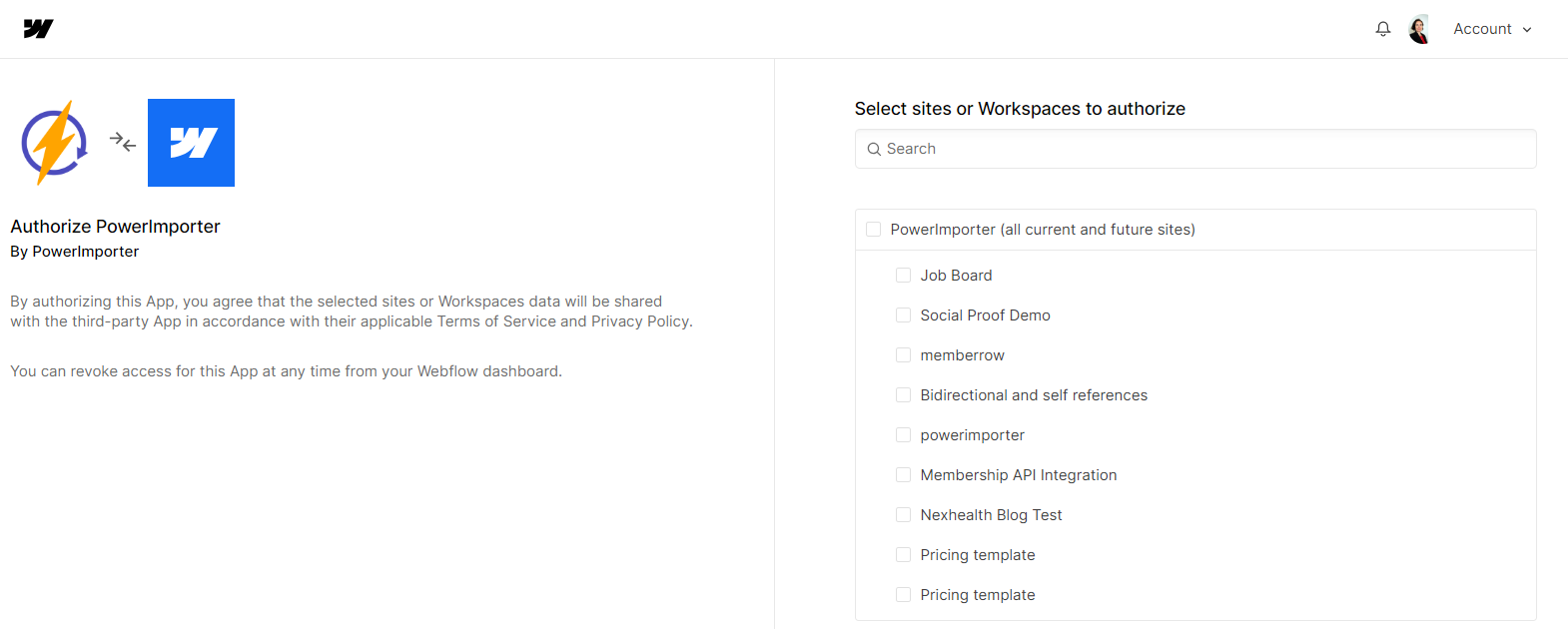1568x629 pixels.
Task: Check the first Pricing template site
Action: click(903, 554)
